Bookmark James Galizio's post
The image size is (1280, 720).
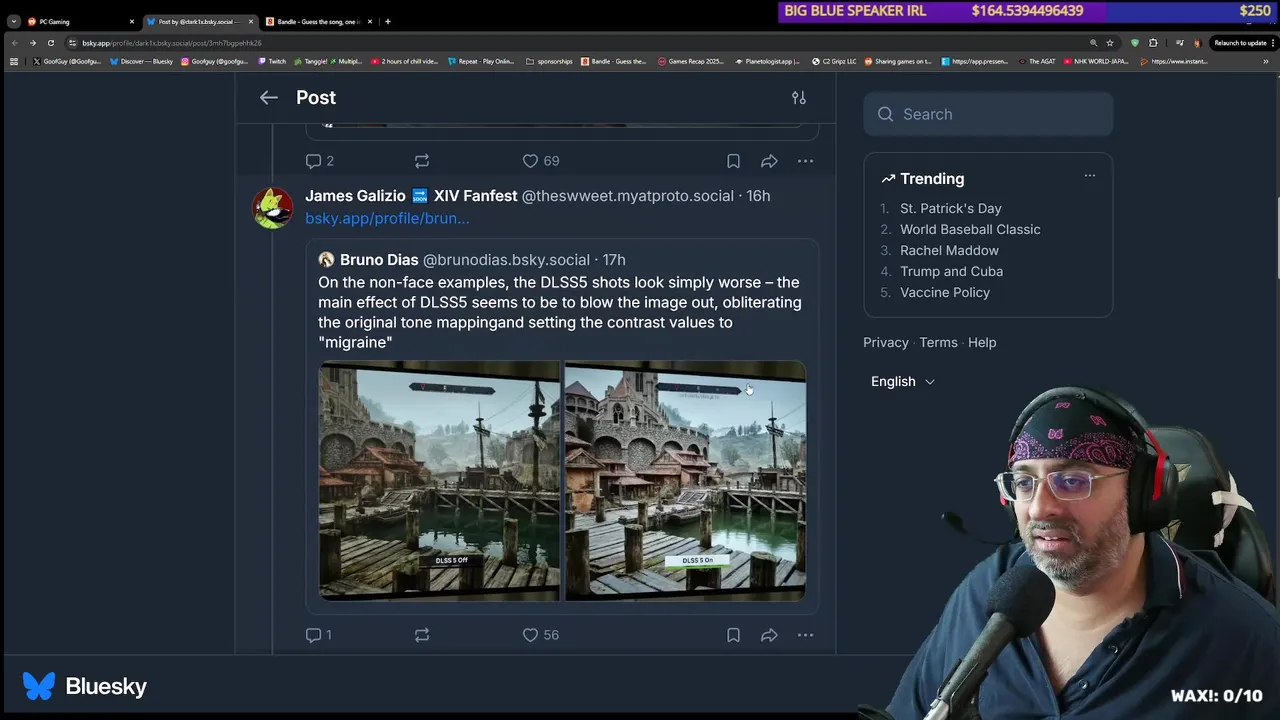[733, 634]
